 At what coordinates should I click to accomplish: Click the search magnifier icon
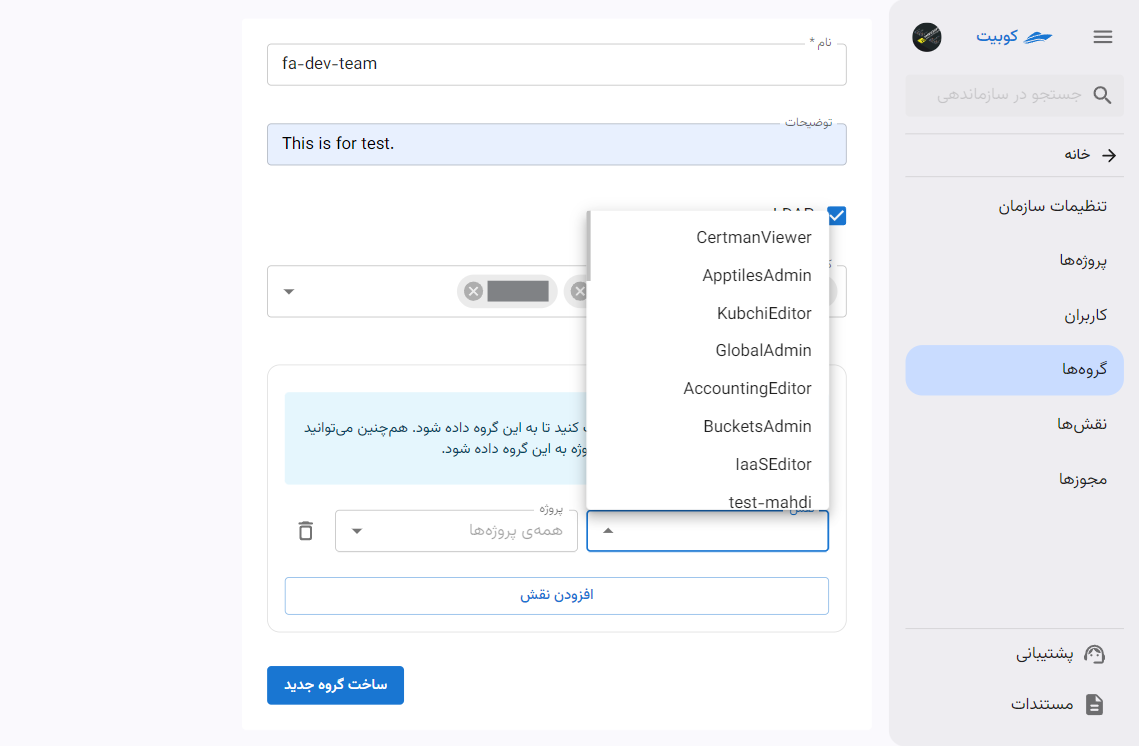(x=1102, y=95)
